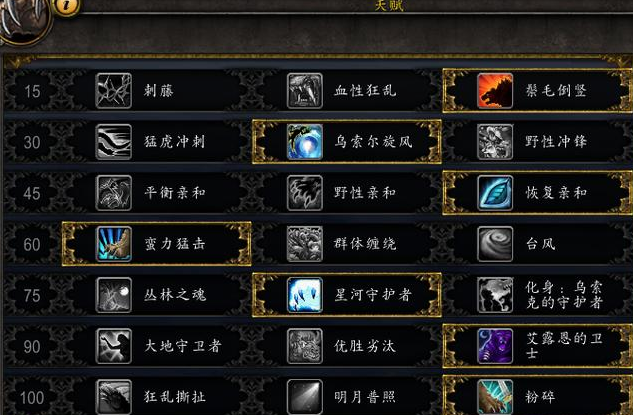Viewport: 633px width, 415px height.
Task: Choose the 星河守护者 talent icon
Action: click(x=305, y=295)
